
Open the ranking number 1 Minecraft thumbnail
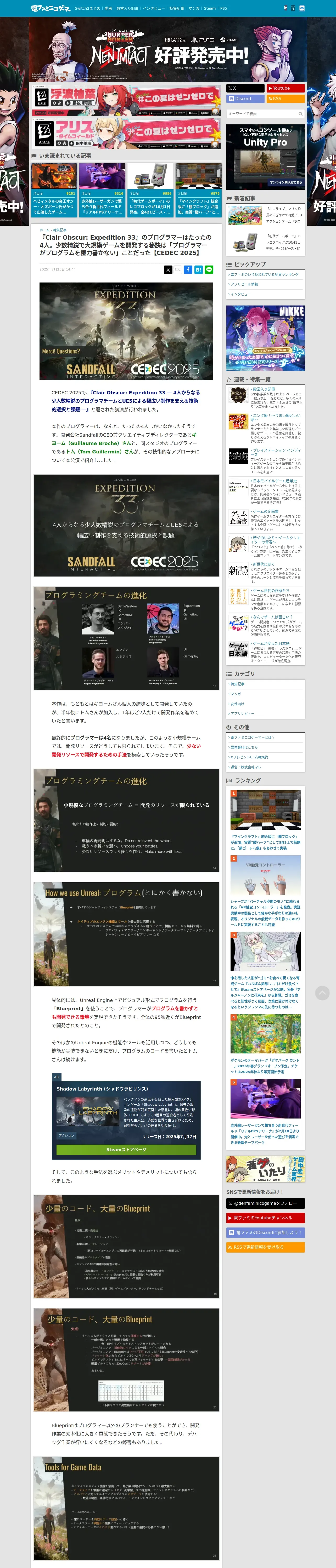click(x=265, y=810)
